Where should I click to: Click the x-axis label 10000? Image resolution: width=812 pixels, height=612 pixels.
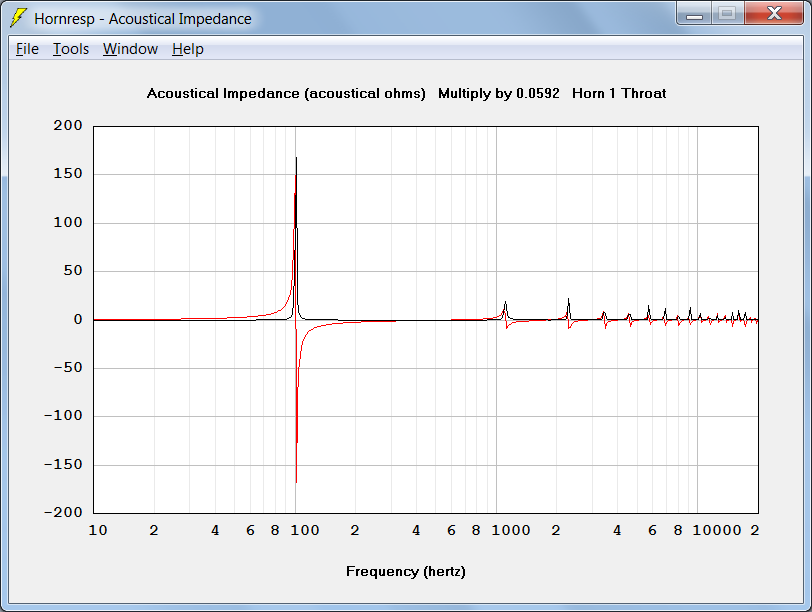(x=717, y=530)
